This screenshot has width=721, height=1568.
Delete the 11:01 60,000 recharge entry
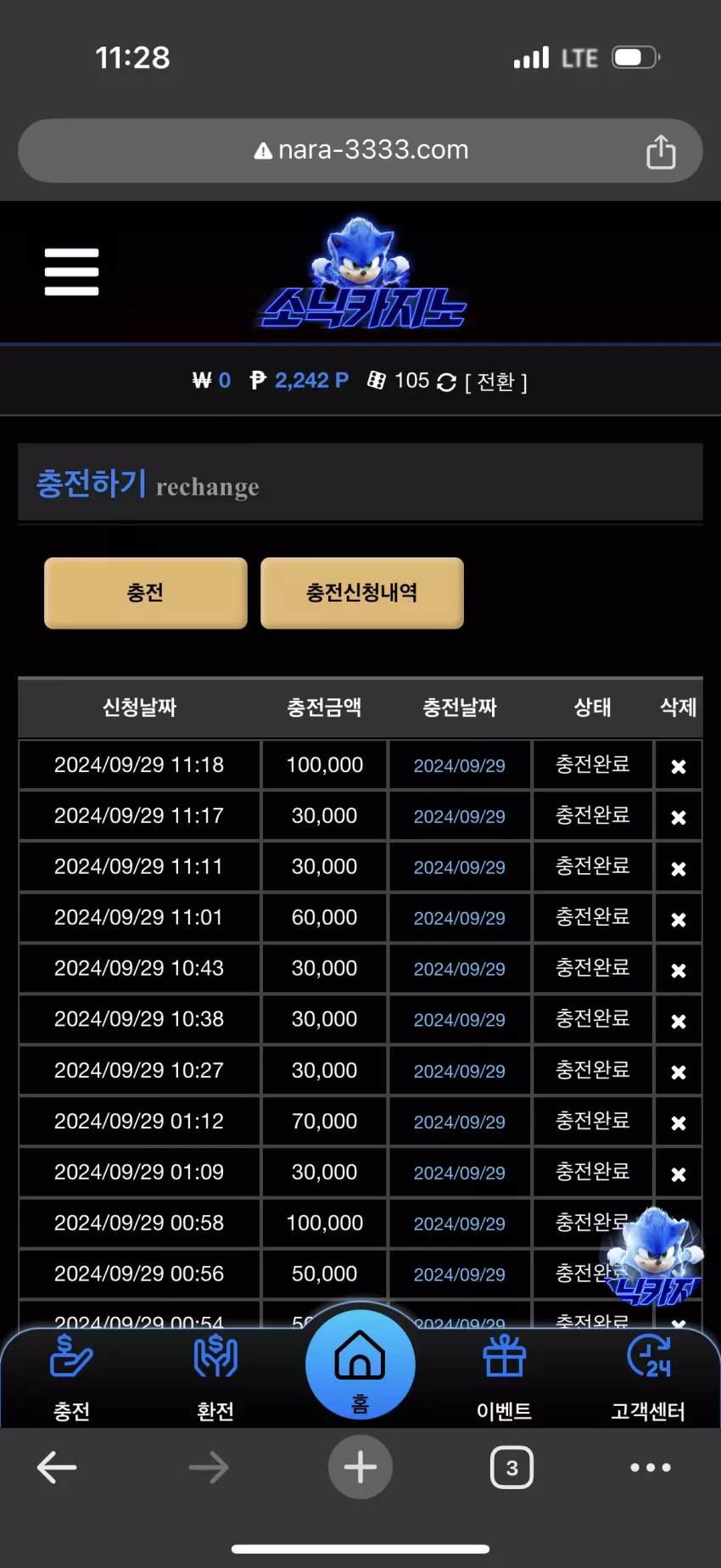[x=679, y=919]
